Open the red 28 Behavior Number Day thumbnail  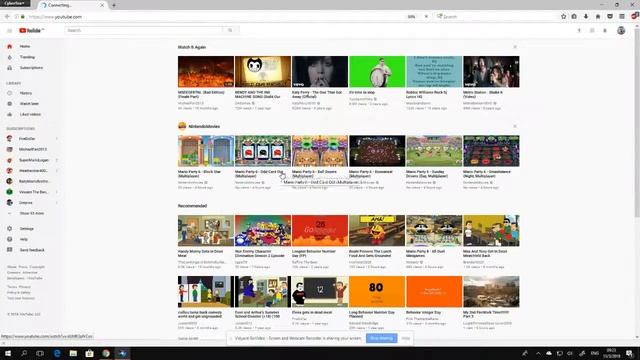pos(320,231)
